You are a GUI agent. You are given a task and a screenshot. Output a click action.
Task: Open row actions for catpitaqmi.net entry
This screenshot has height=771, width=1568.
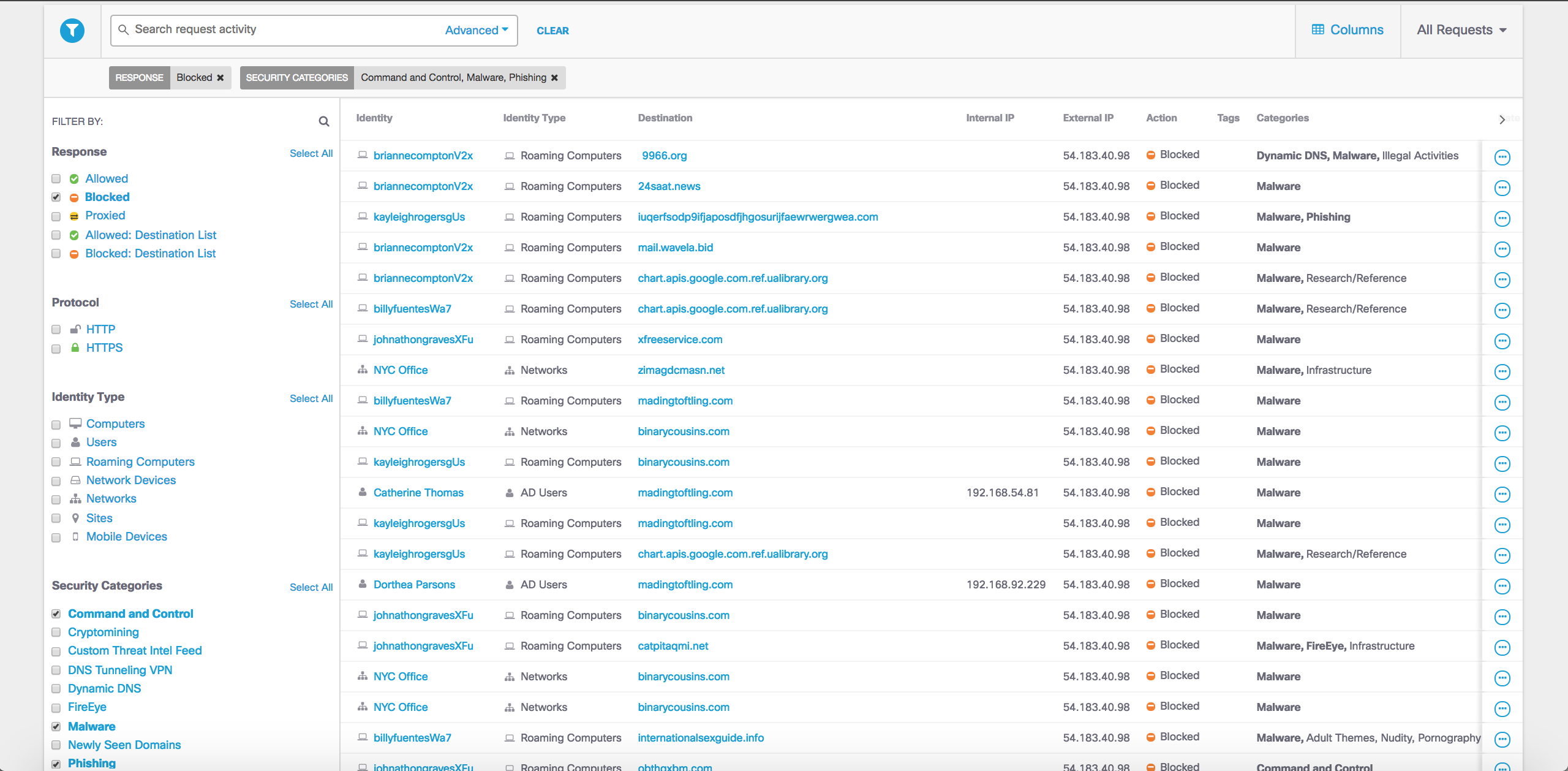click(x=1502, y=647)
